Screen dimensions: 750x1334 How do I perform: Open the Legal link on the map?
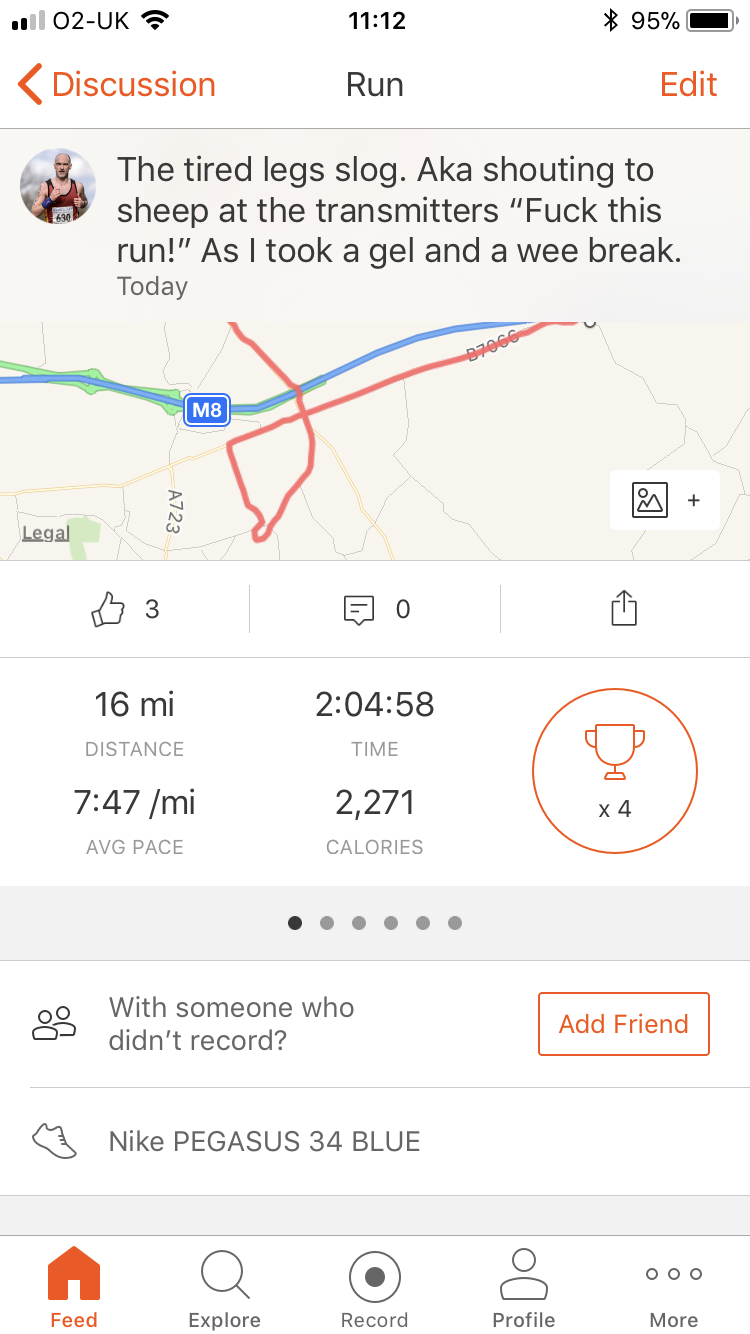[x=46, y=533]
